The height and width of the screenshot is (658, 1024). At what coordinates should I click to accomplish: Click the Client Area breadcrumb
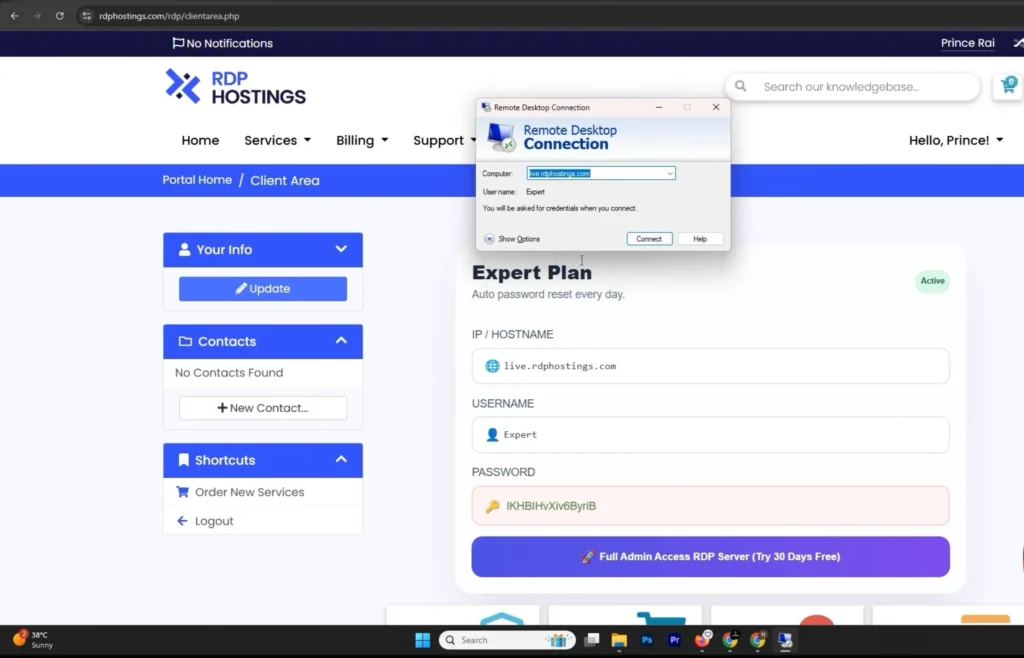pos(285,181)
